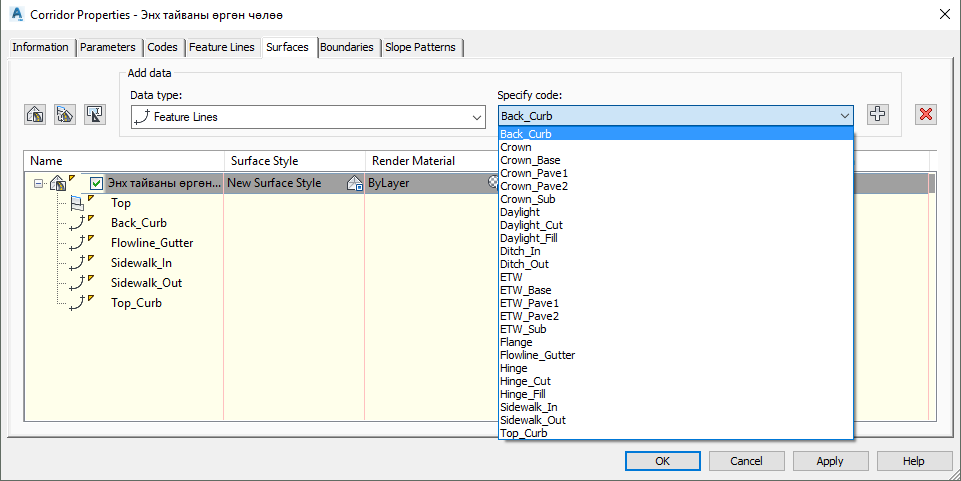961x481 pixels.
Task: Toggle the corridor surface checkbox
Action: pyautogui.click(x=96, y=183)
